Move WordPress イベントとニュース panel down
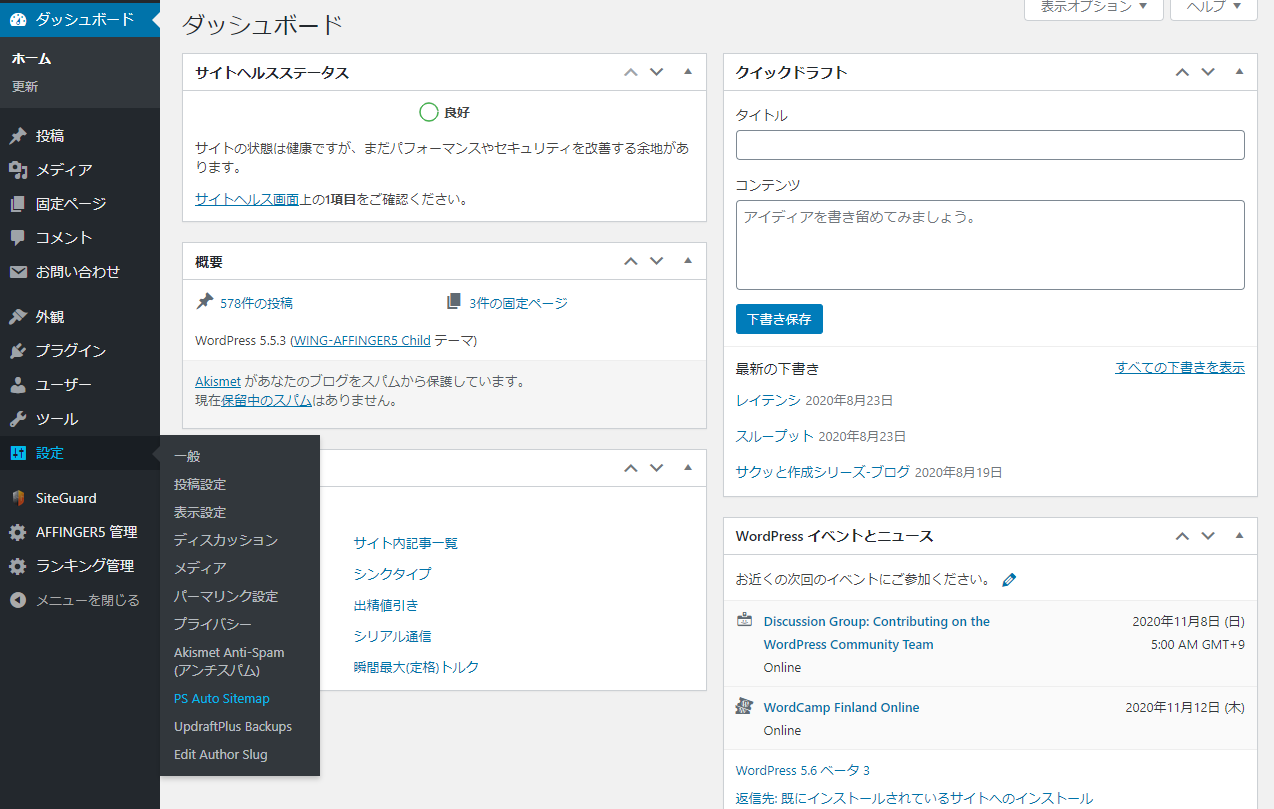Image resolution: width=1274 pixels, height=809 pixels. coord(1208,536)
